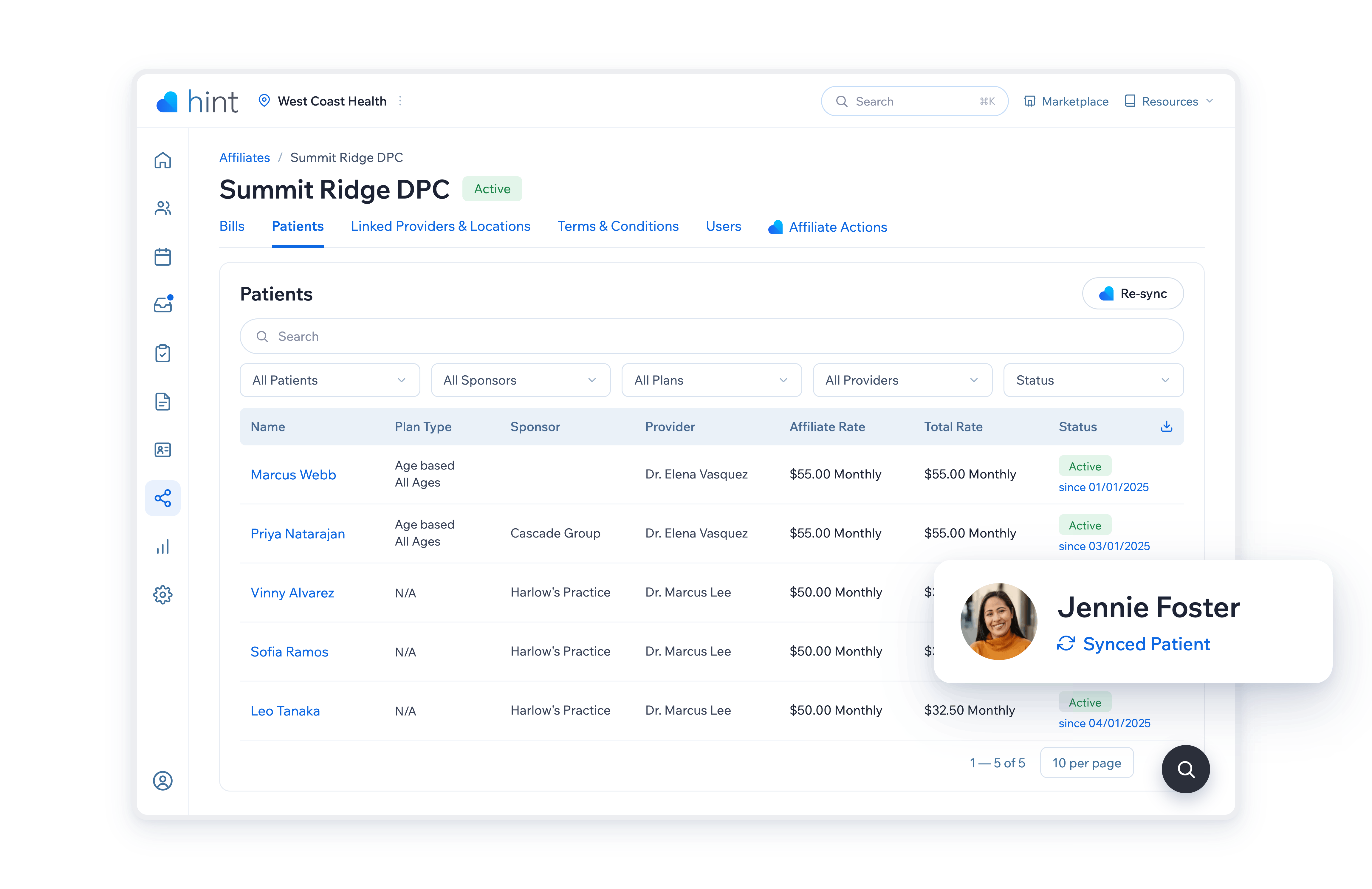Click since 03/01/2025 for Priya Natarajan

[1104, 546]
